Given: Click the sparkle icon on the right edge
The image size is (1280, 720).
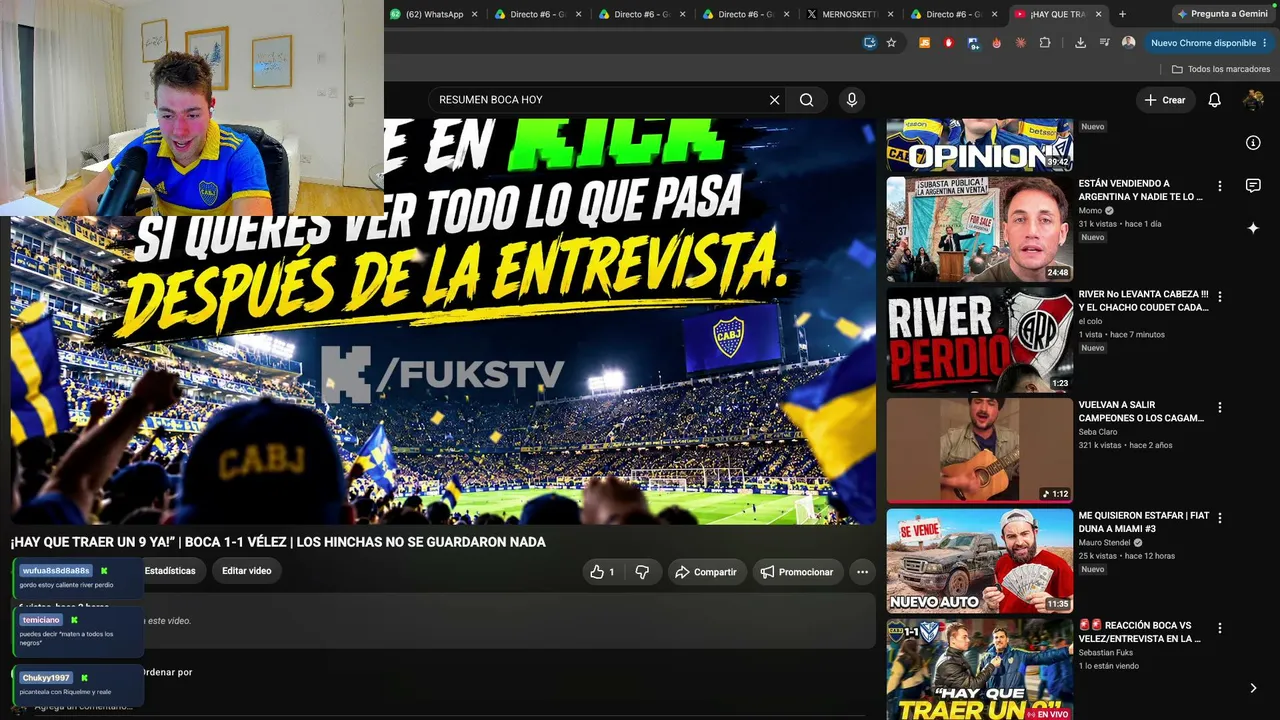Looking at the screenshot, I should click(1253, 228).
